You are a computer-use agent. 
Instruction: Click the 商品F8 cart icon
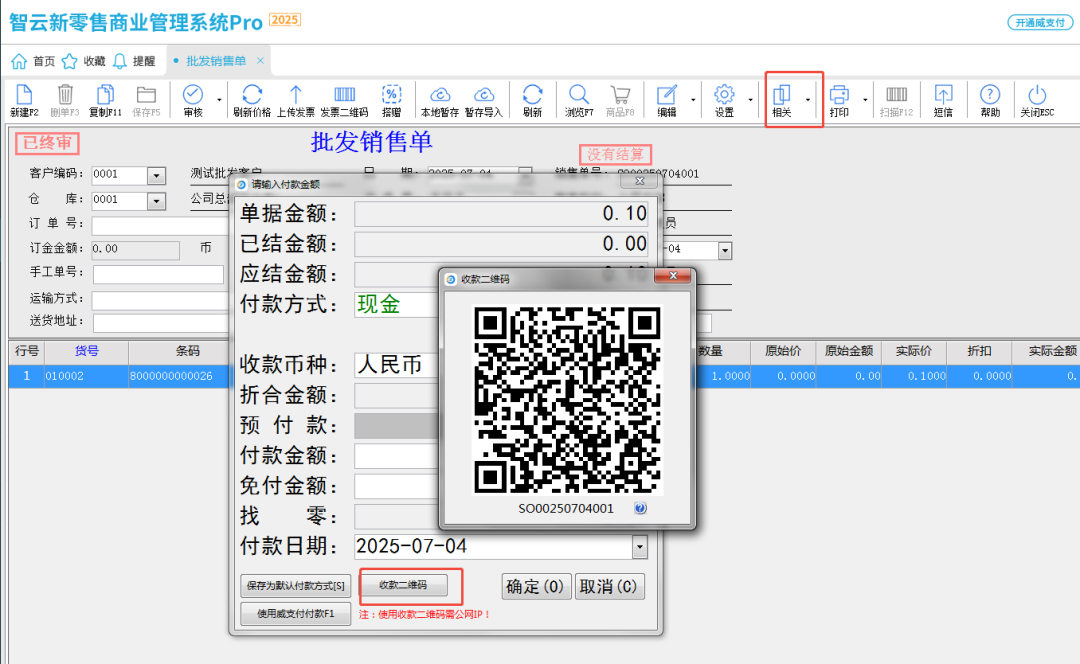coord(620,94)
